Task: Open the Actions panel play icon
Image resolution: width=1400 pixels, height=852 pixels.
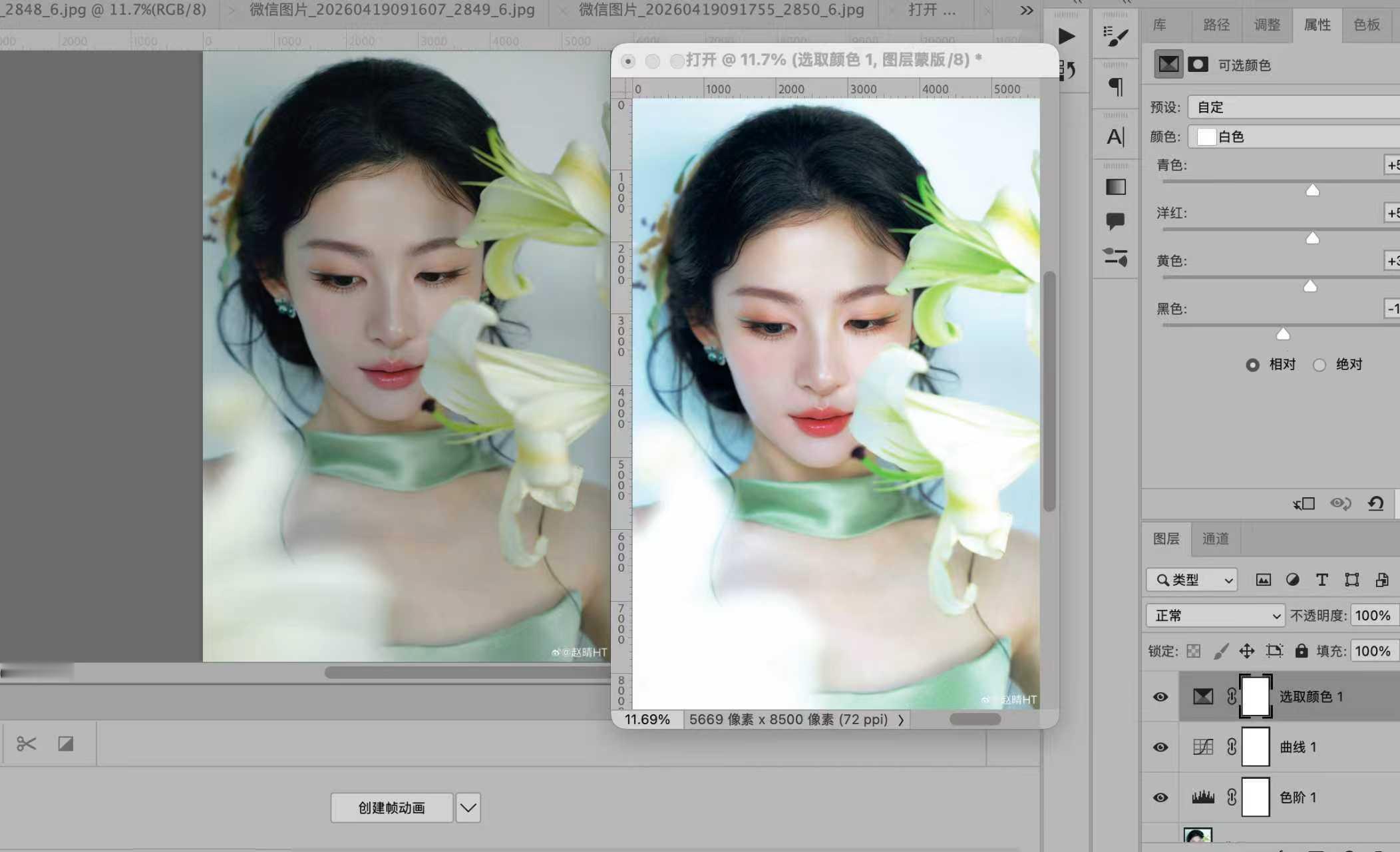Action: coord(1066,36)
